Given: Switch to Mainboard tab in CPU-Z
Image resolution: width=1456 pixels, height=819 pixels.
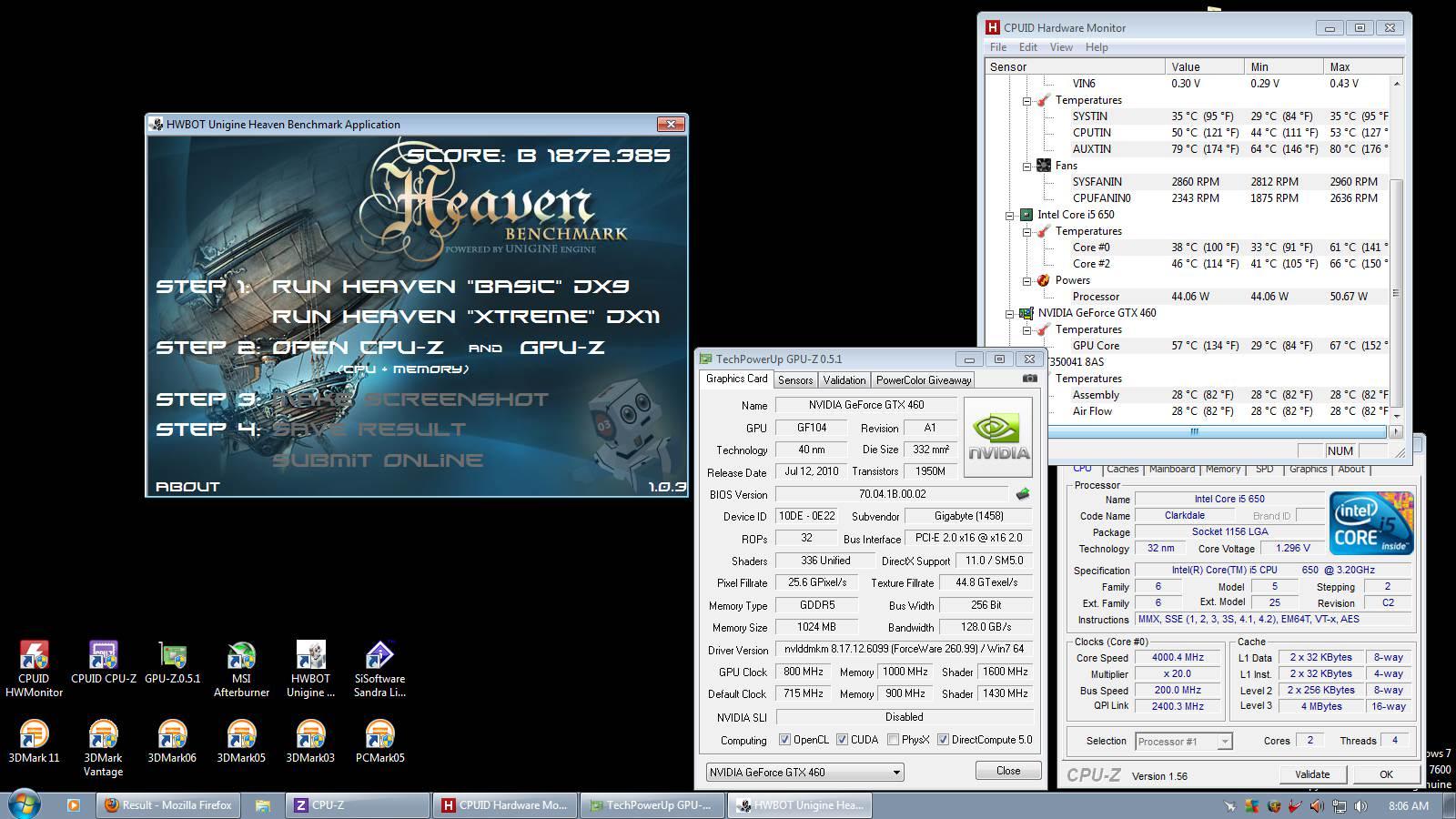Looking at the screenshot, I should click(x=1172, y=470).
